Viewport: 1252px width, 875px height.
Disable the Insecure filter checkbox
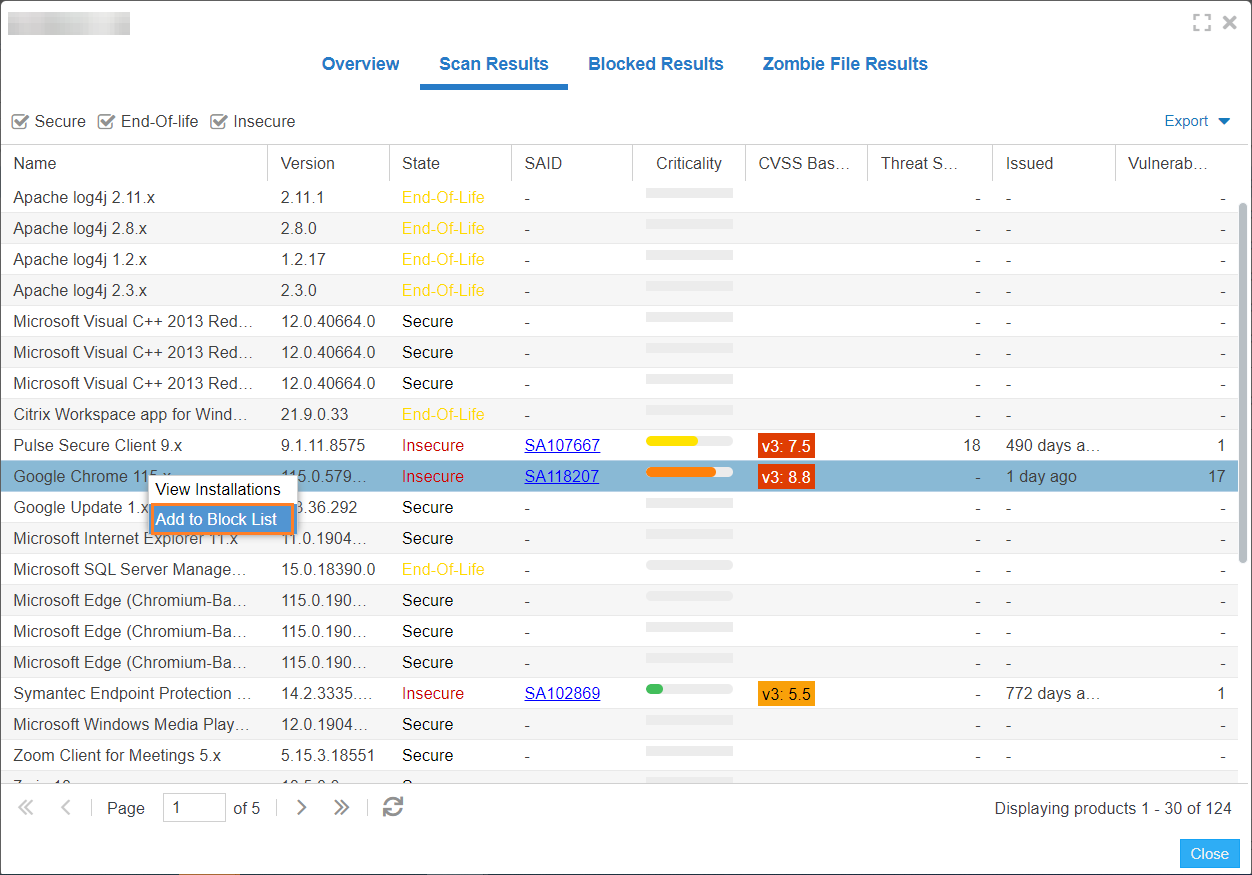219,122
